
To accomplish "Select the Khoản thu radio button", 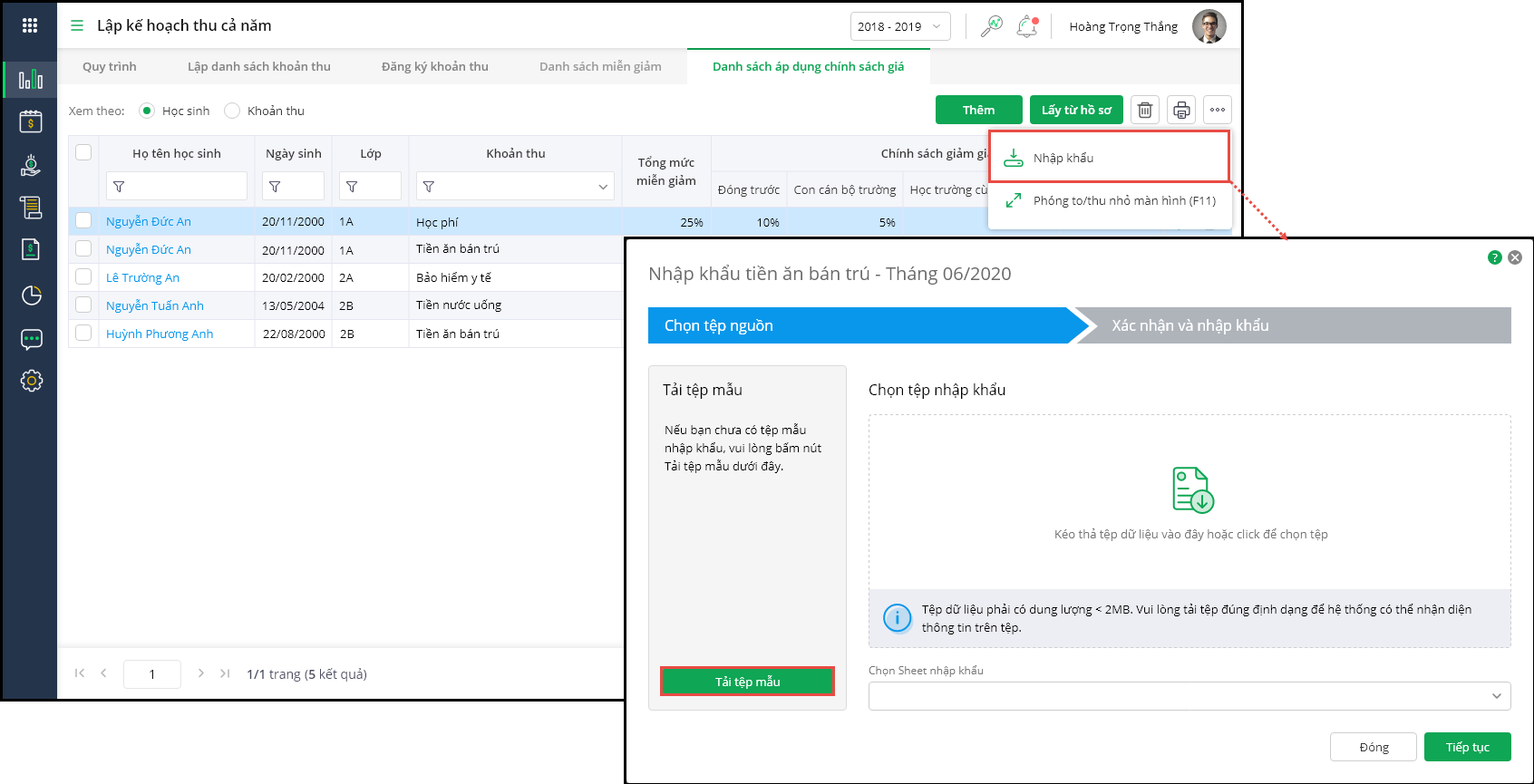I will point(232,111).
